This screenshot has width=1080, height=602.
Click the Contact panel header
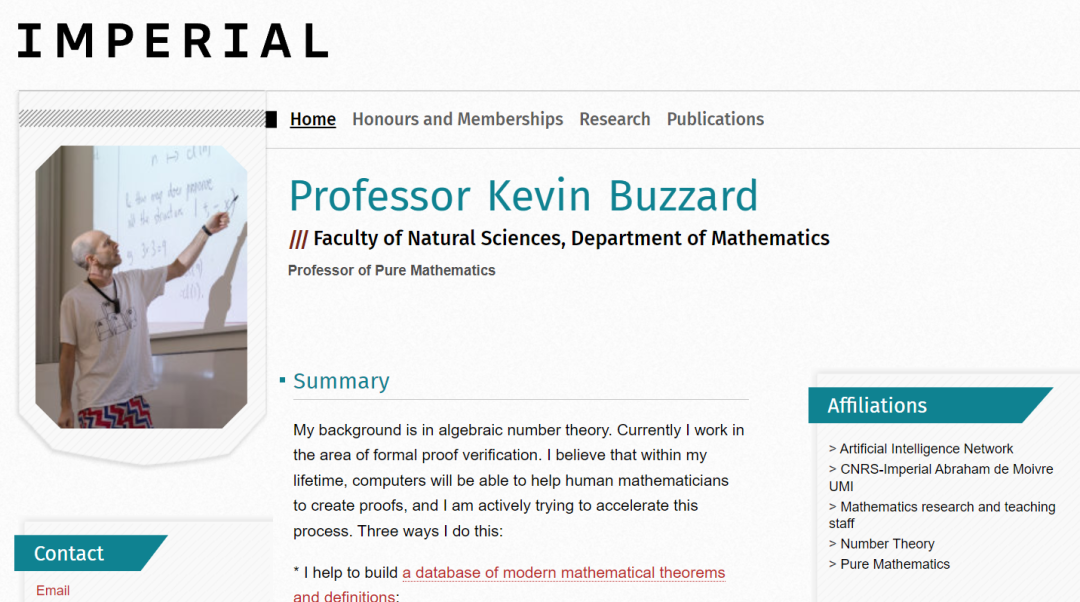(x=90, y=553)
